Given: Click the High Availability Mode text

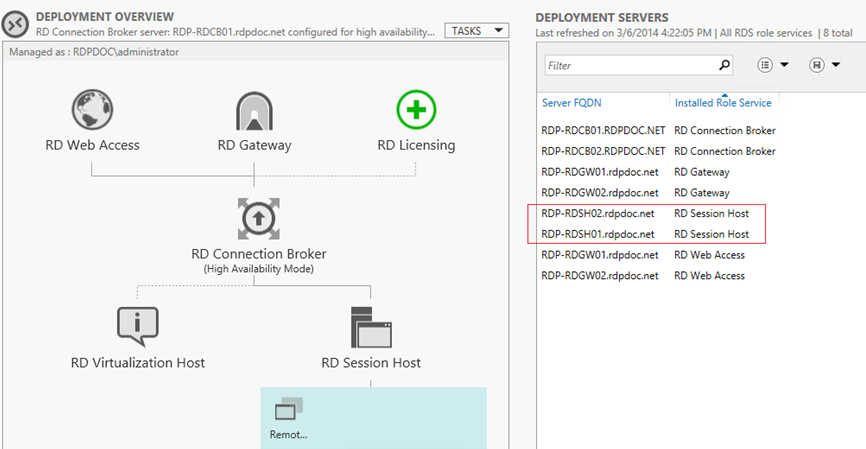Looking at the screenshot, I should point(258,269).
